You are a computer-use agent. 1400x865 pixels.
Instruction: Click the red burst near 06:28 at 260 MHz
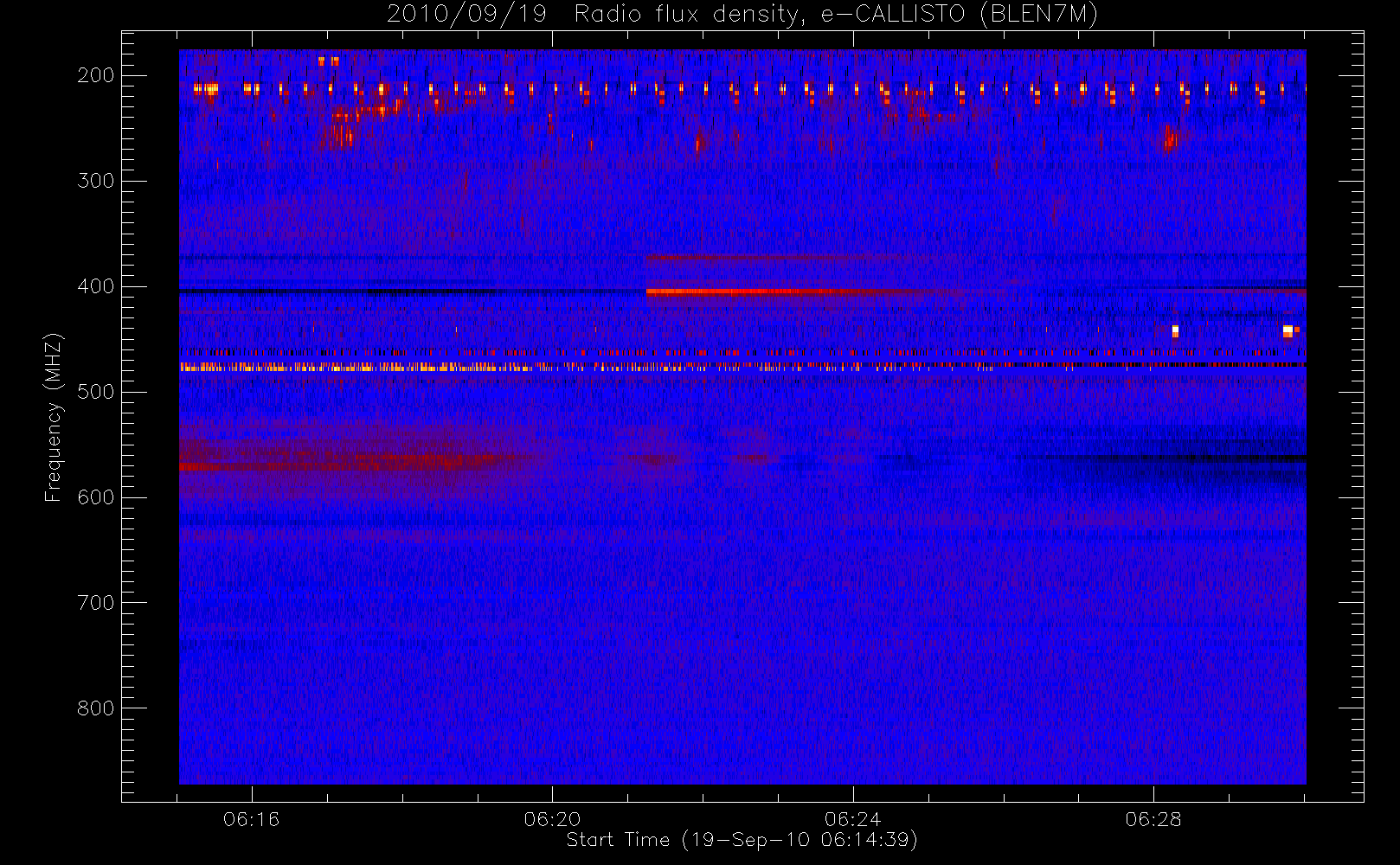1170,138
